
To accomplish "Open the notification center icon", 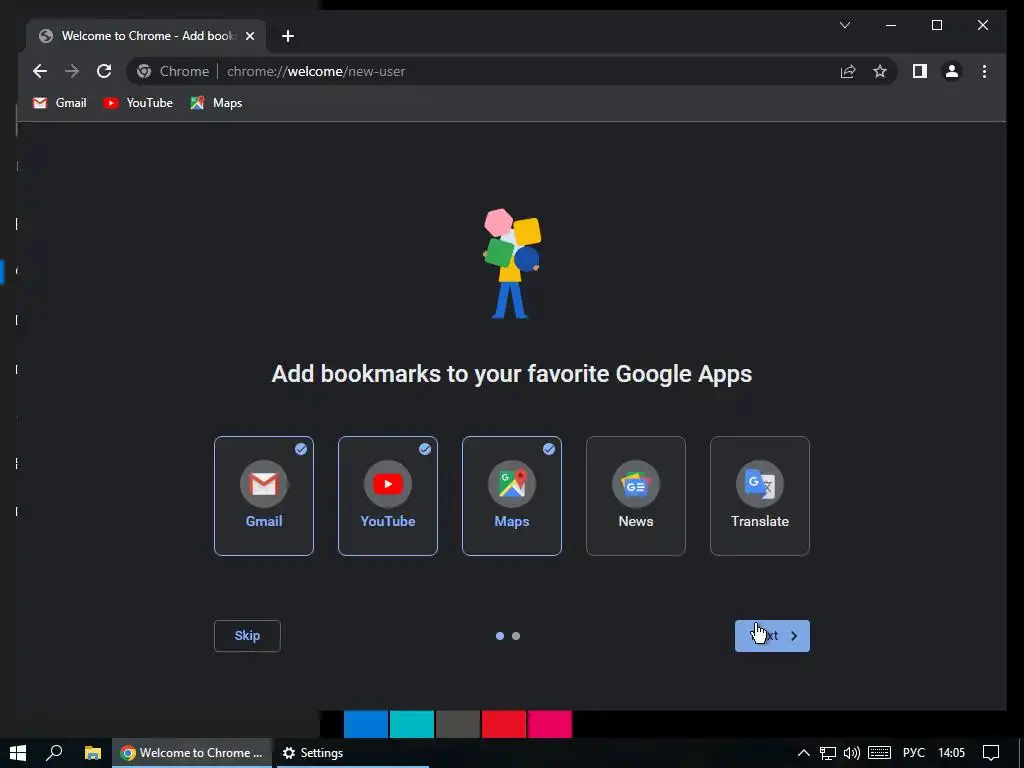I will (991, 752).
